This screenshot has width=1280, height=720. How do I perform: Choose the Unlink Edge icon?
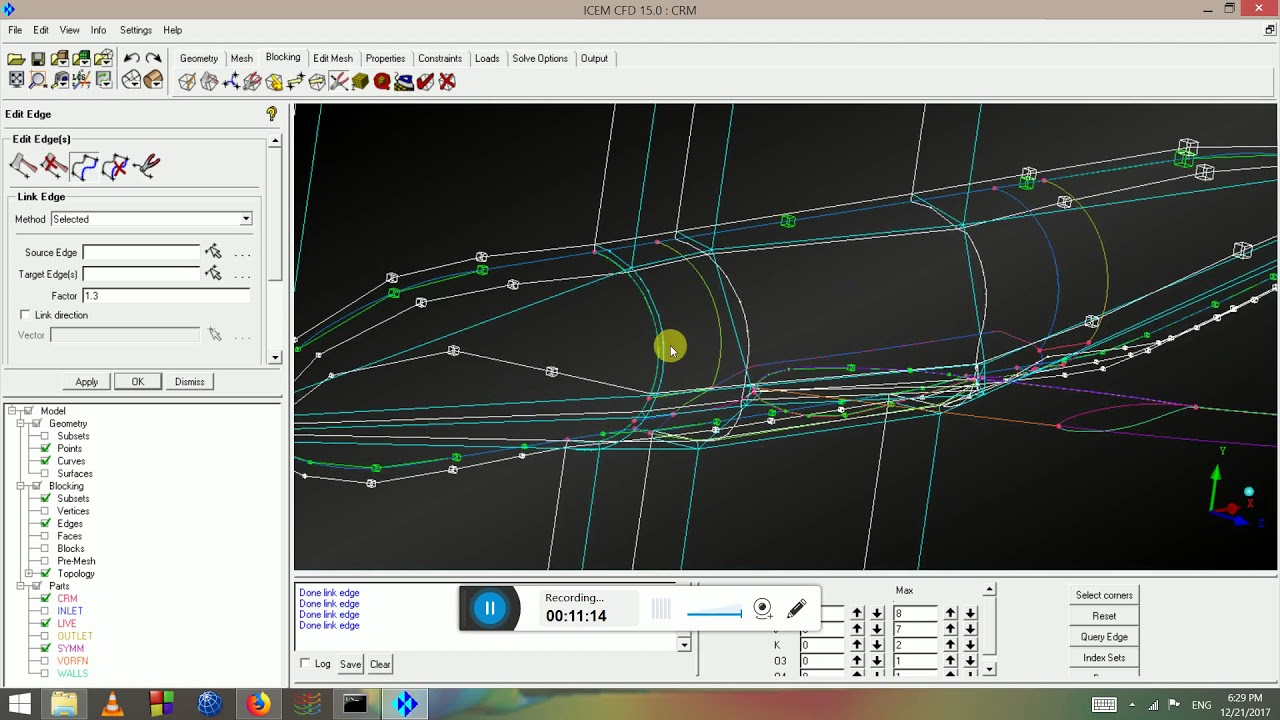coord(116,166)
